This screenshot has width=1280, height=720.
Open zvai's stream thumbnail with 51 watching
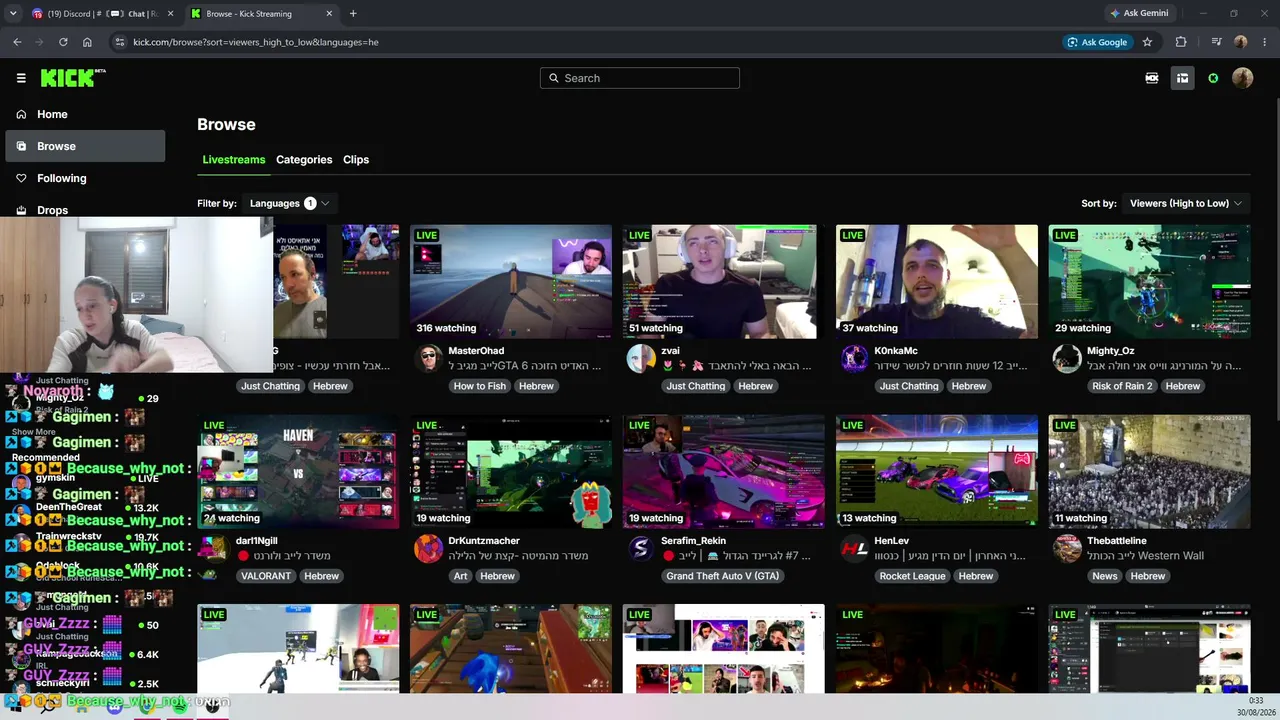click(x=723, y=282)
